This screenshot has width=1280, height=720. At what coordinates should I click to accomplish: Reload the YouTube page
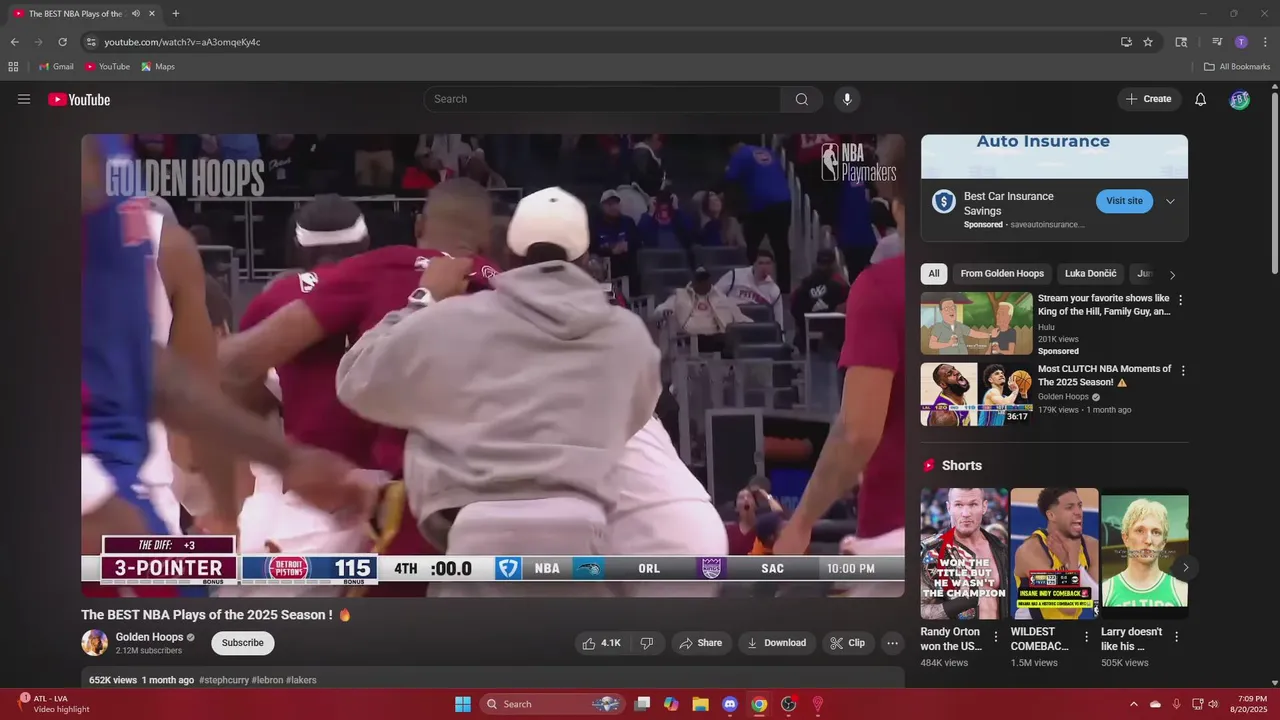tap(62, 42)
